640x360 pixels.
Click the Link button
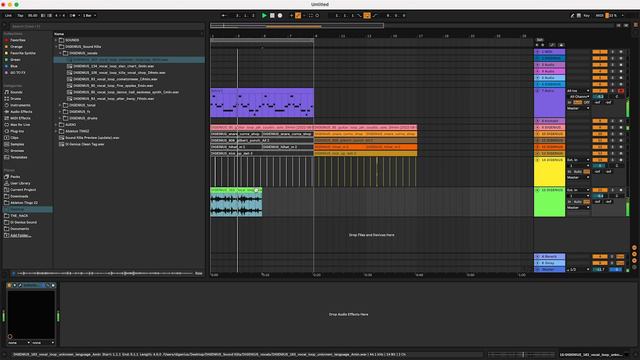(x=8, y=15)
